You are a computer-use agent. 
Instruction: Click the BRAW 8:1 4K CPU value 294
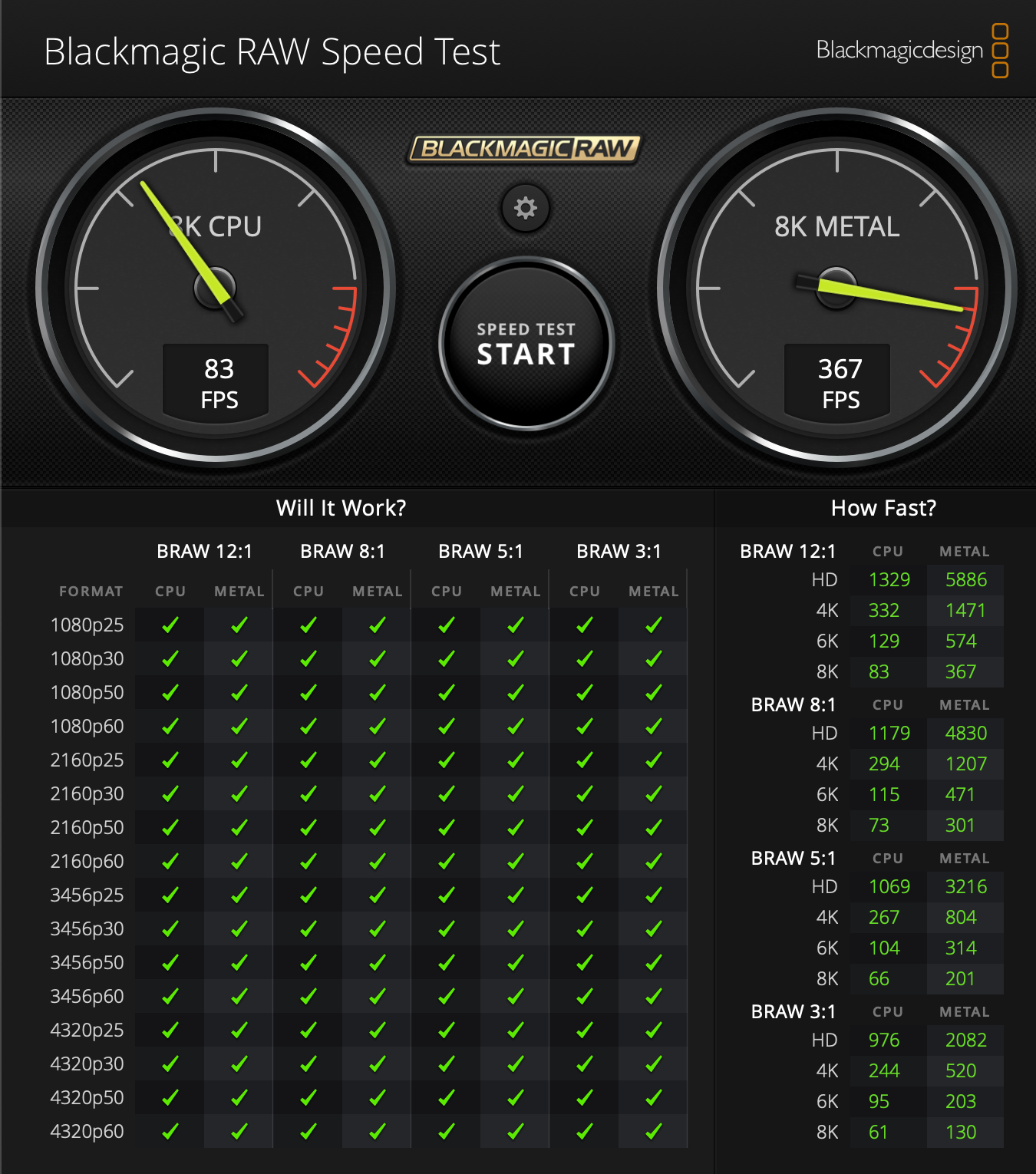pos(884,764)
